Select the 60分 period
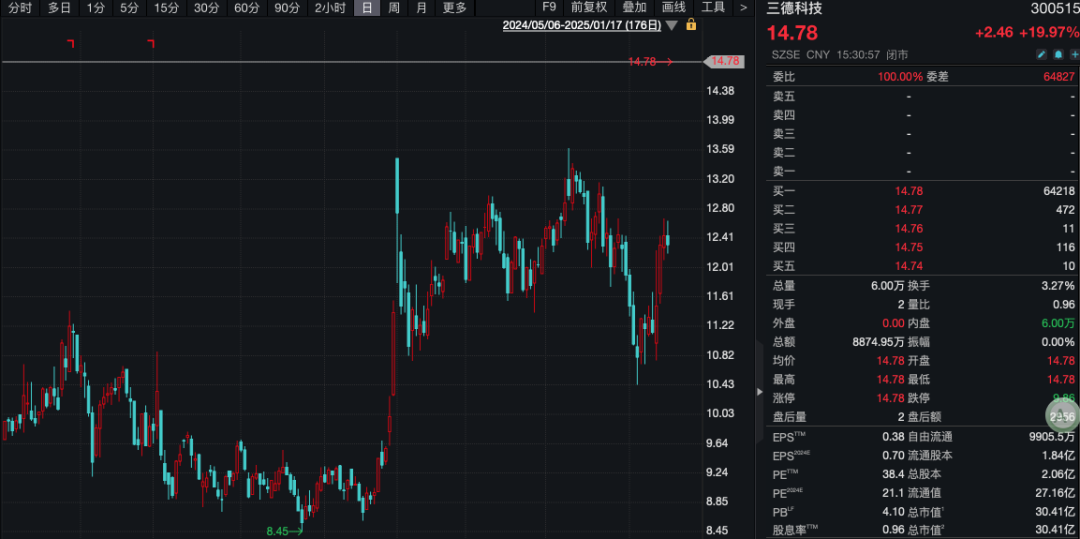1080x539 pixels. click(247, 8)
